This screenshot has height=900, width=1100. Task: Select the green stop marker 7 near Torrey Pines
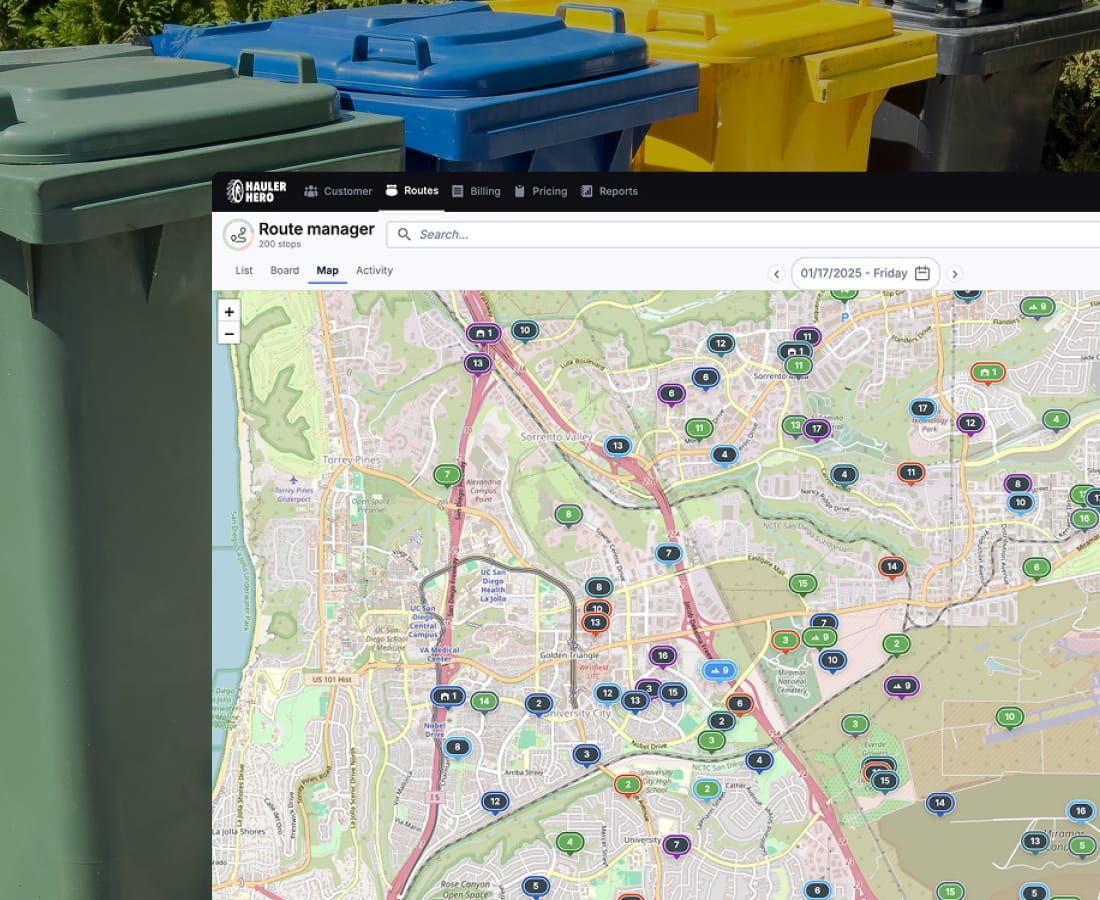click(x=447, y=476)
